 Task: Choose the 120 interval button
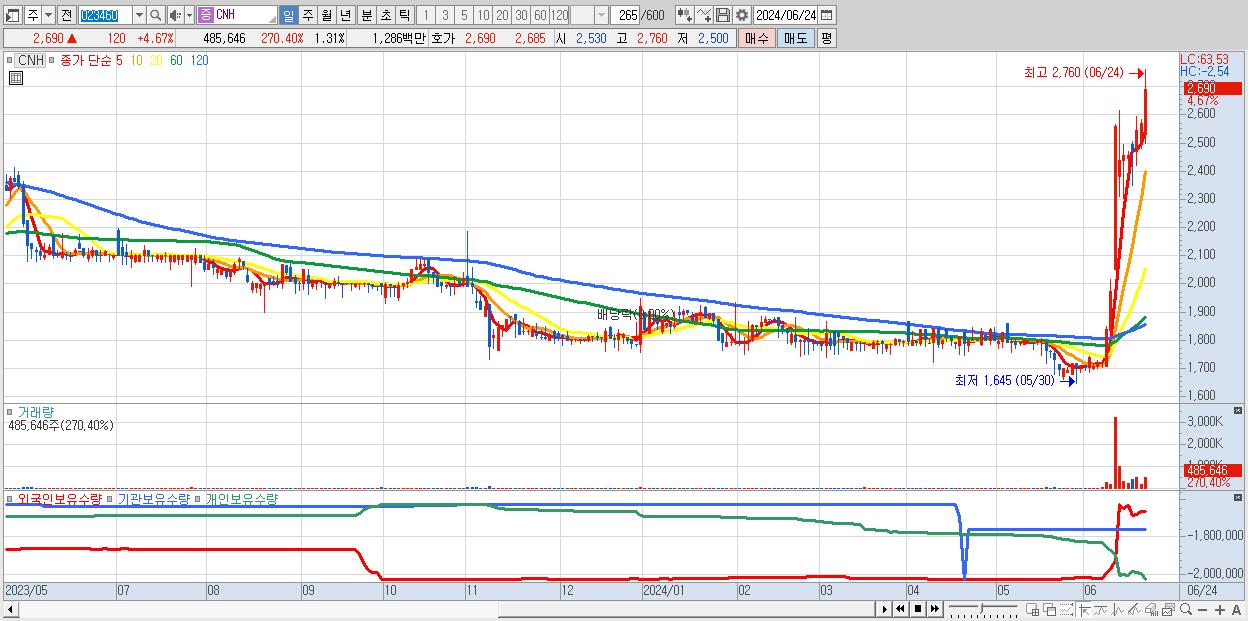click(560, 15)
